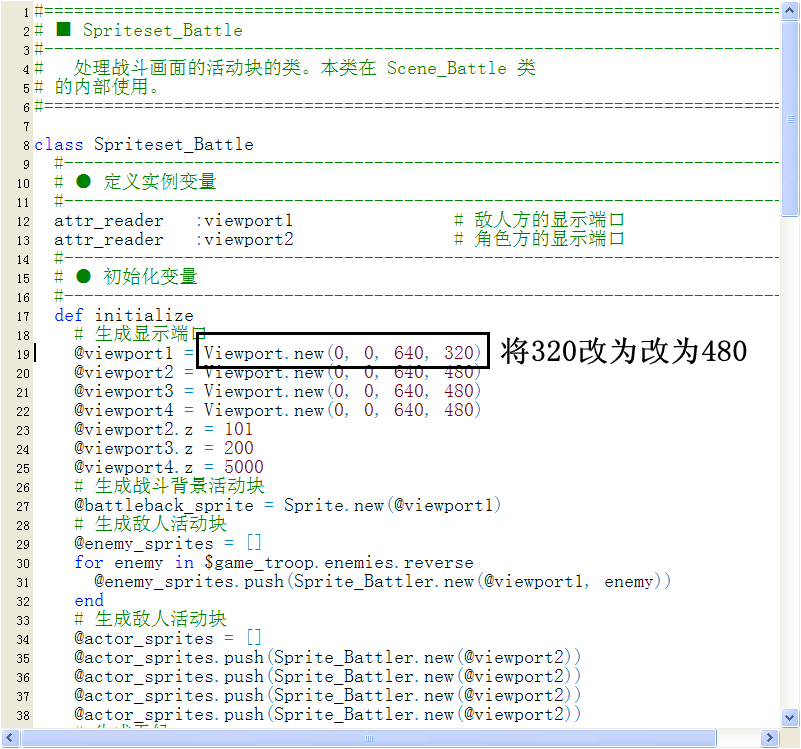Click the horizontal scrollbar thumb
Image resolution: width=801 pixels, height=749 pixels.
click(x=369, y=738)
